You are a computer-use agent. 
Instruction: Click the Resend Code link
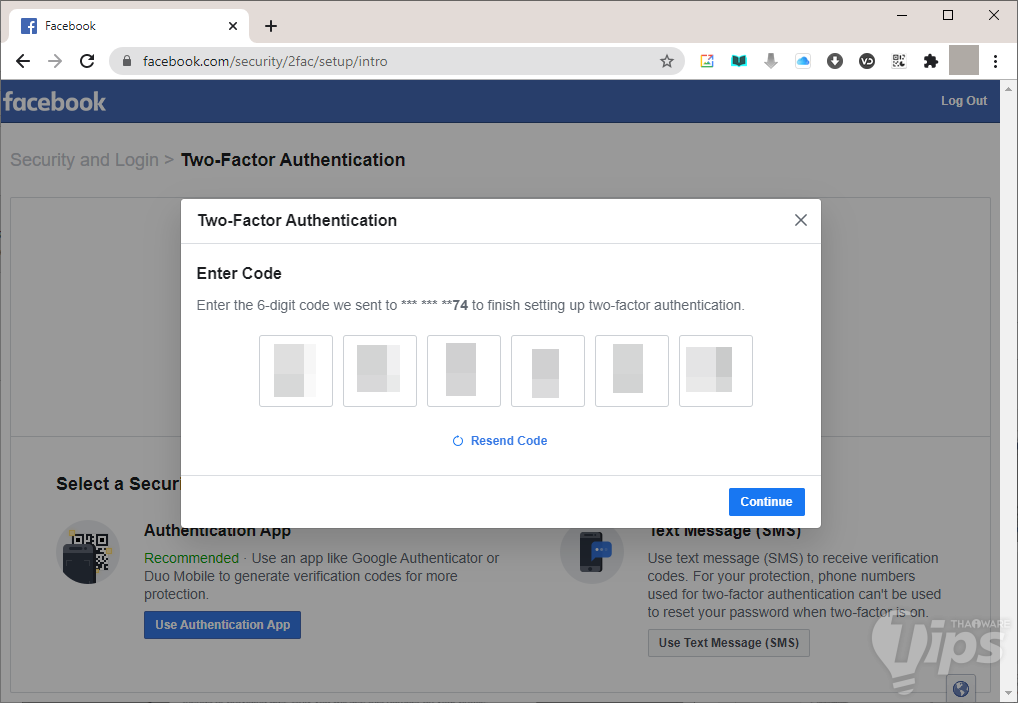click(509, 441)
